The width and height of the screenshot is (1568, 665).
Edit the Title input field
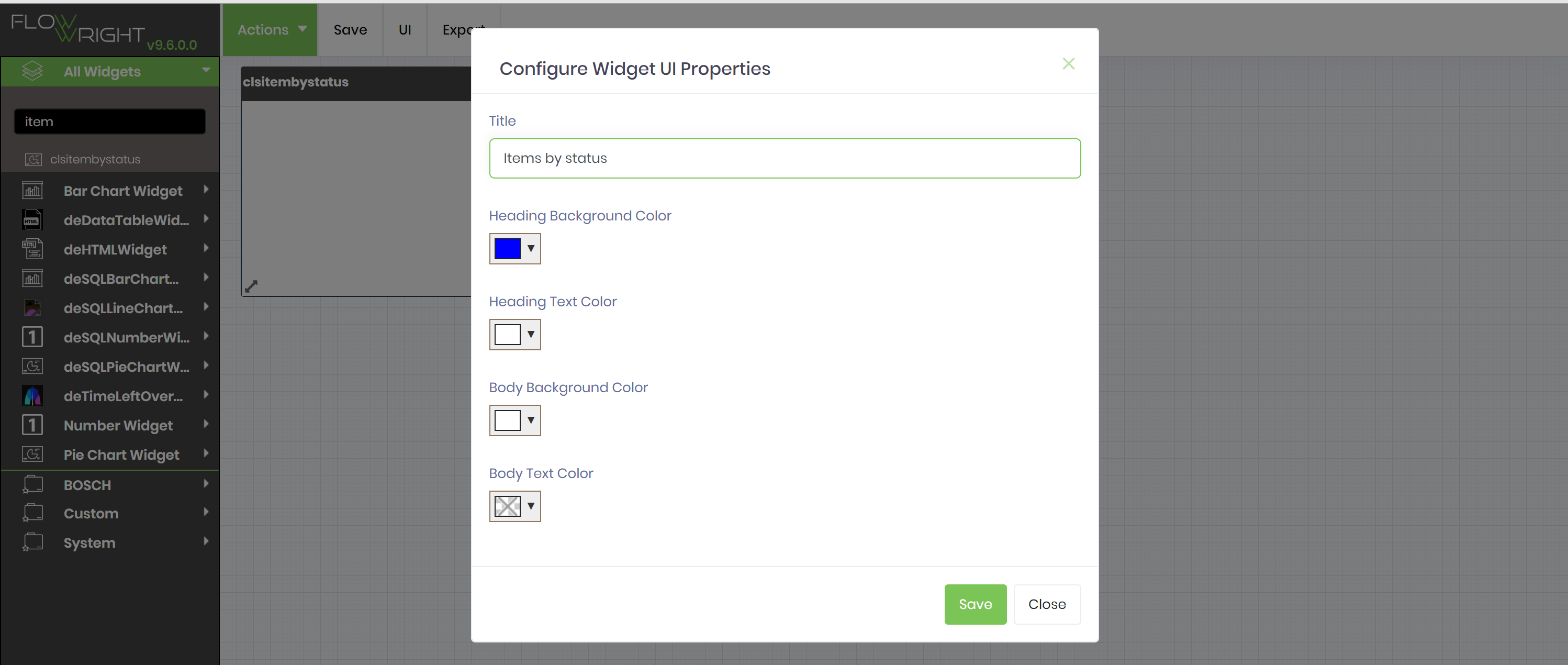pos(785,158)
